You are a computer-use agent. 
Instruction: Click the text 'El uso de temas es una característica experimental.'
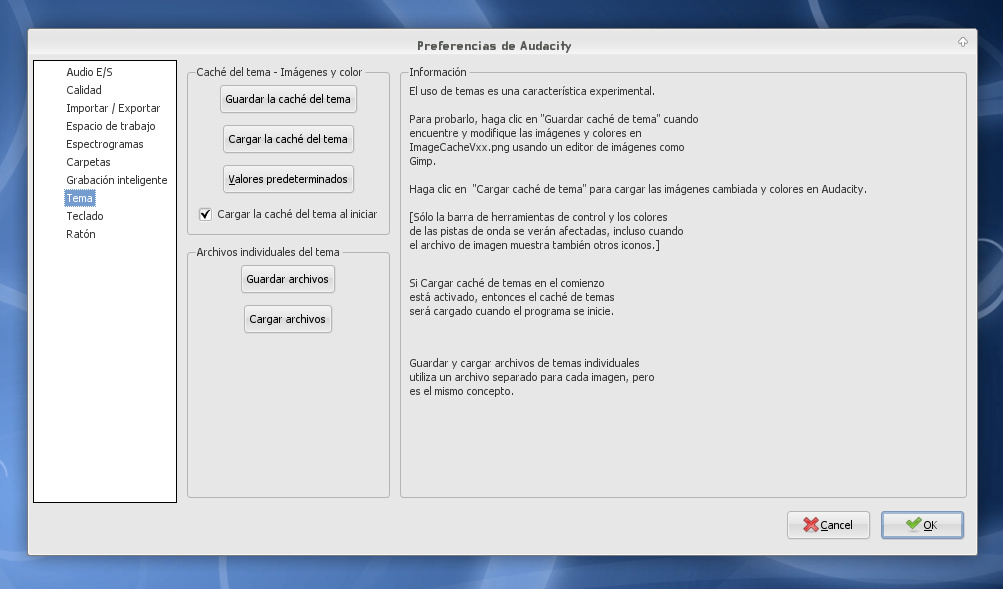[x=532, y=91]
